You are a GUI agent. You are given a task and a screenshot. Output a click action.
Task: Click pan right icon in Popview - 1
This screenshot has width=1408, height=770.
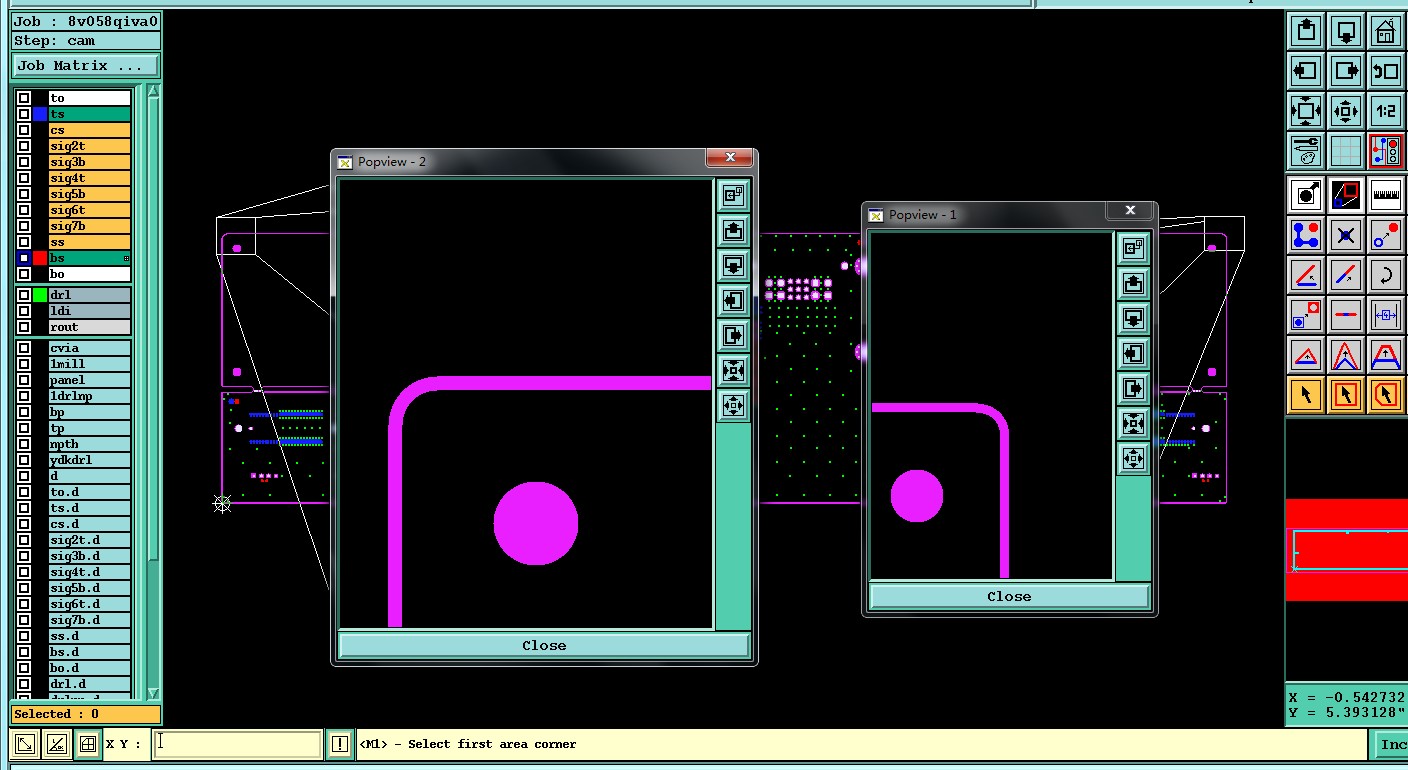(1133, 388)
